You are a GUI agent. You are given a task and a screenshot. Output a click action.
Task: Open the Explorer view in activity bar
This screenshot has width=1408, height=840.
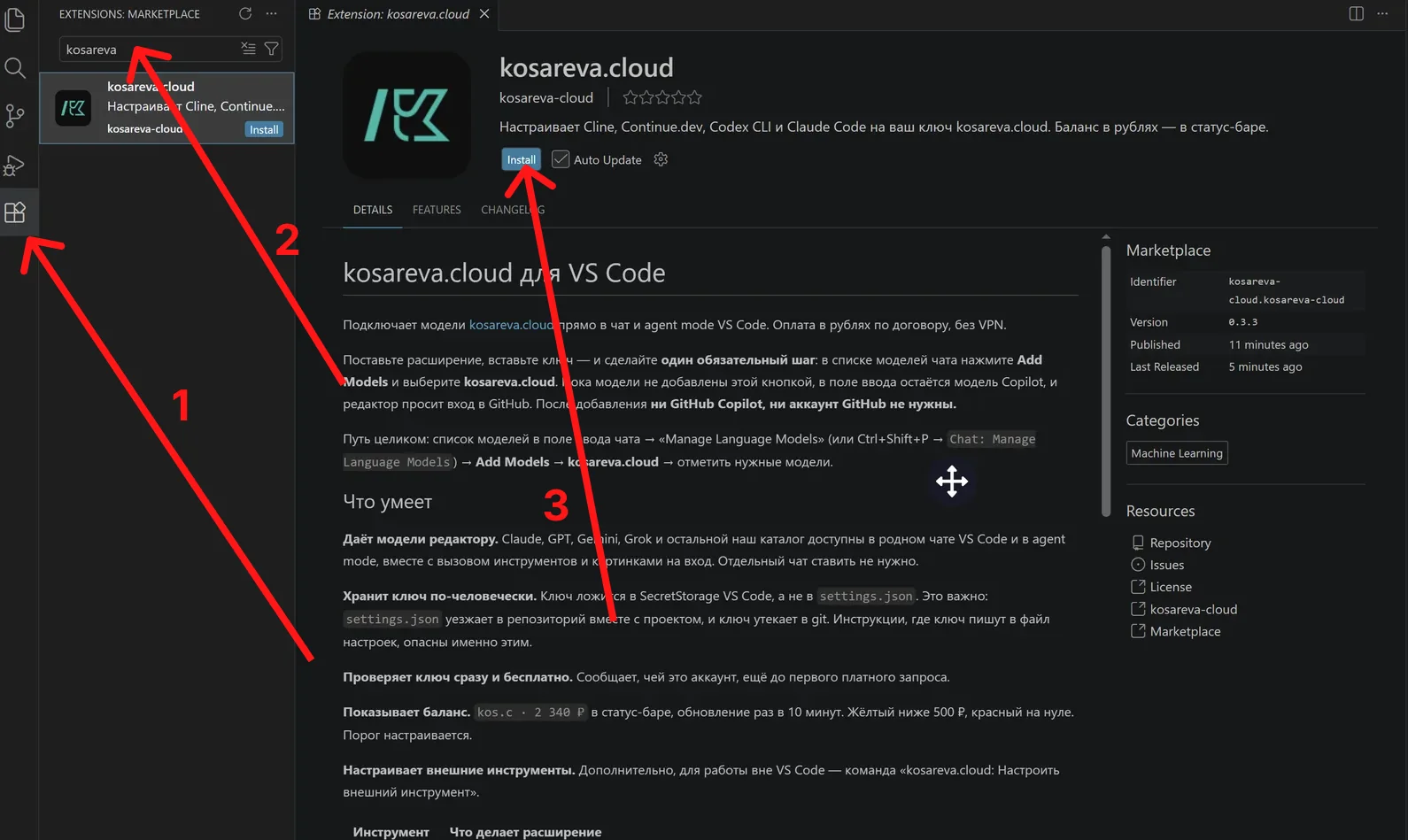point(15,19)
